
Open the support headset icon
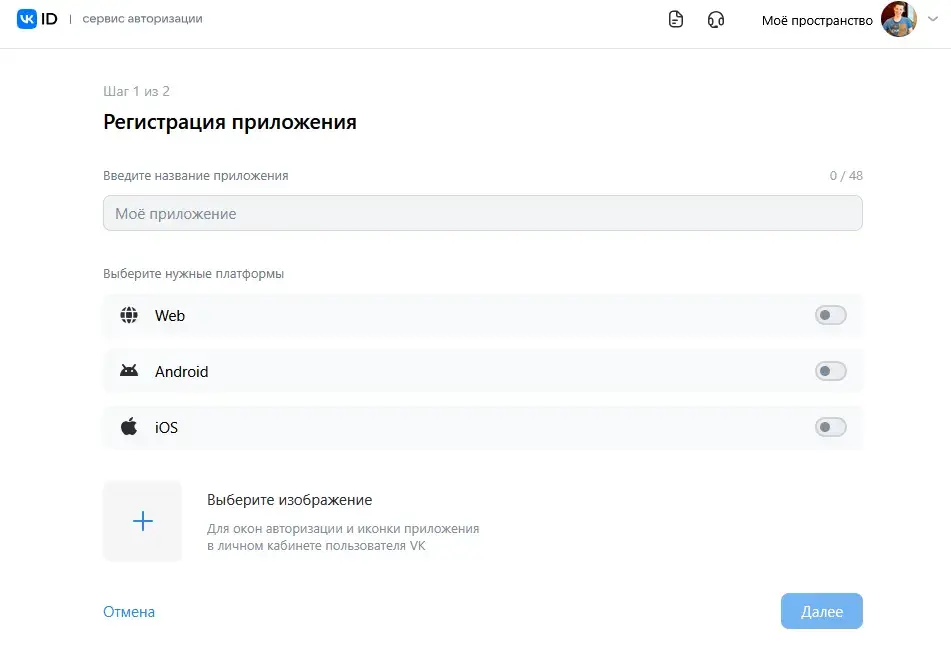coord(716,19)
